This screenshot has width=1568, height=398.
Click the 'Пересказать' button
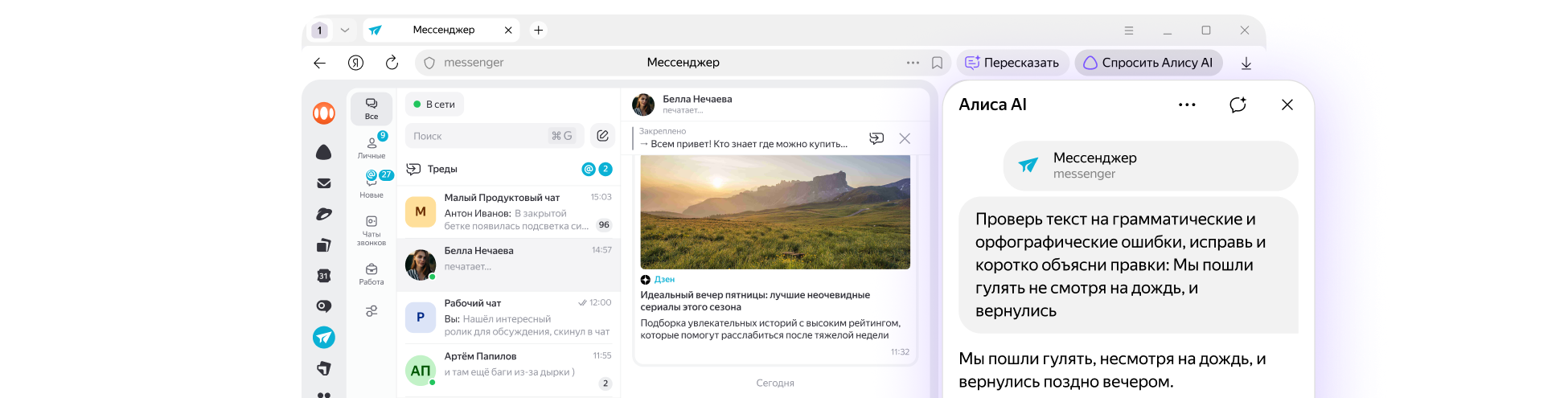[1012, 63]
